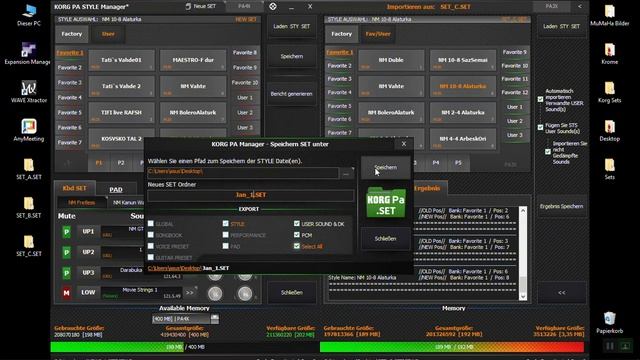Uncheck STYLE export checkbox

[225, 223]
